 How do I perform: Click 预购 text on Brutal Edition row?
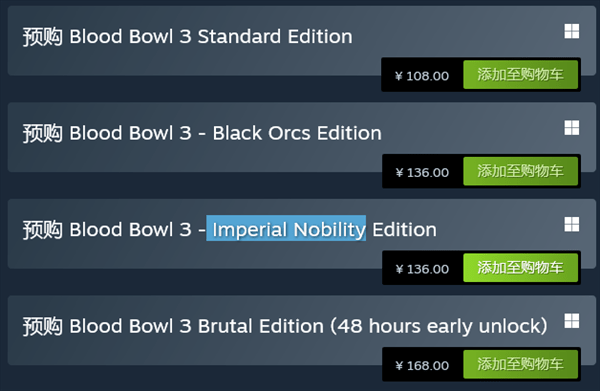42,327
